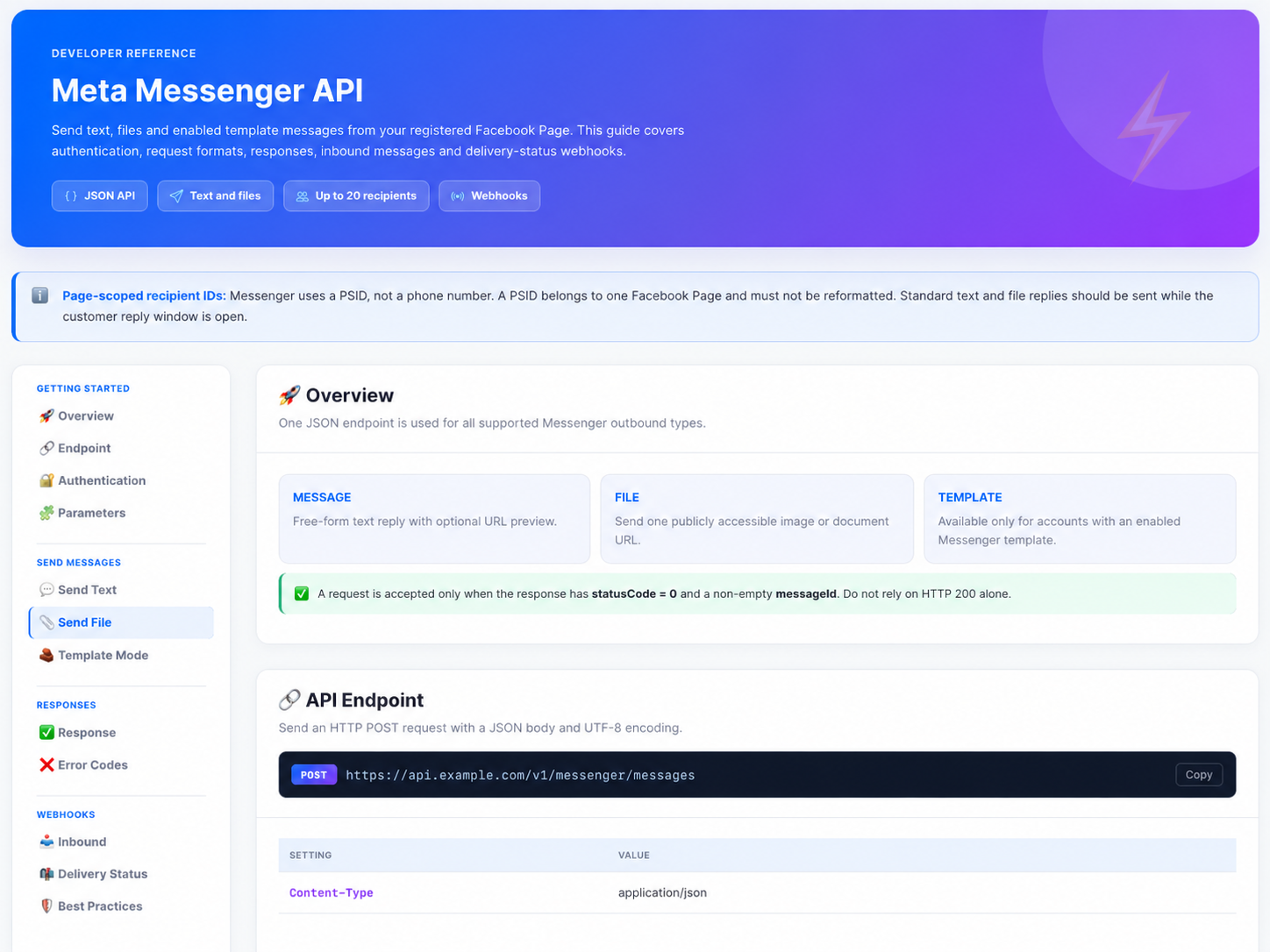Click the lightning bolt graphic in the header
1270x952 pixels.
[x=1153, y=126]
